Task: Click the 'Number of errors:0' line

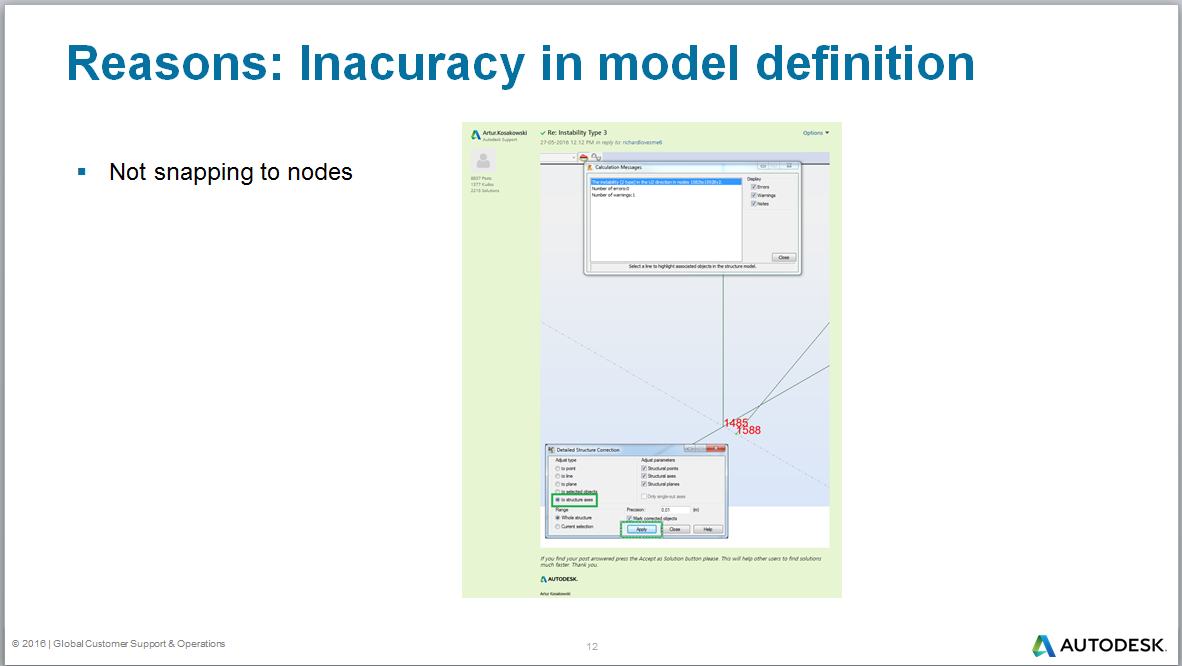Action: pyautogui.click(x=610, y=189)
